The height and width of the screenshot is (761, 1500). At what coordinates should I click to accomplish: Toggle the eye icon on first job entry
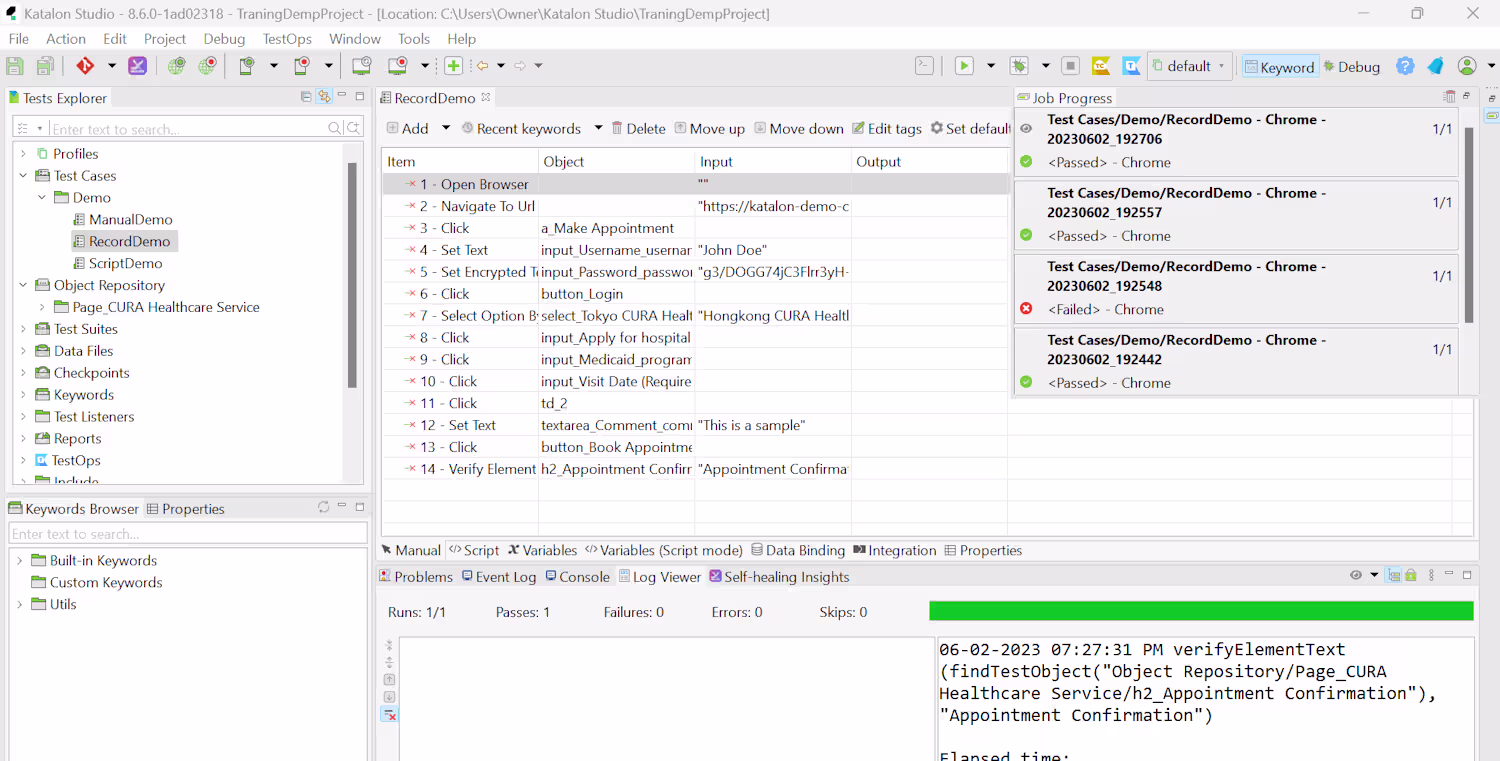coord(1026,129)
